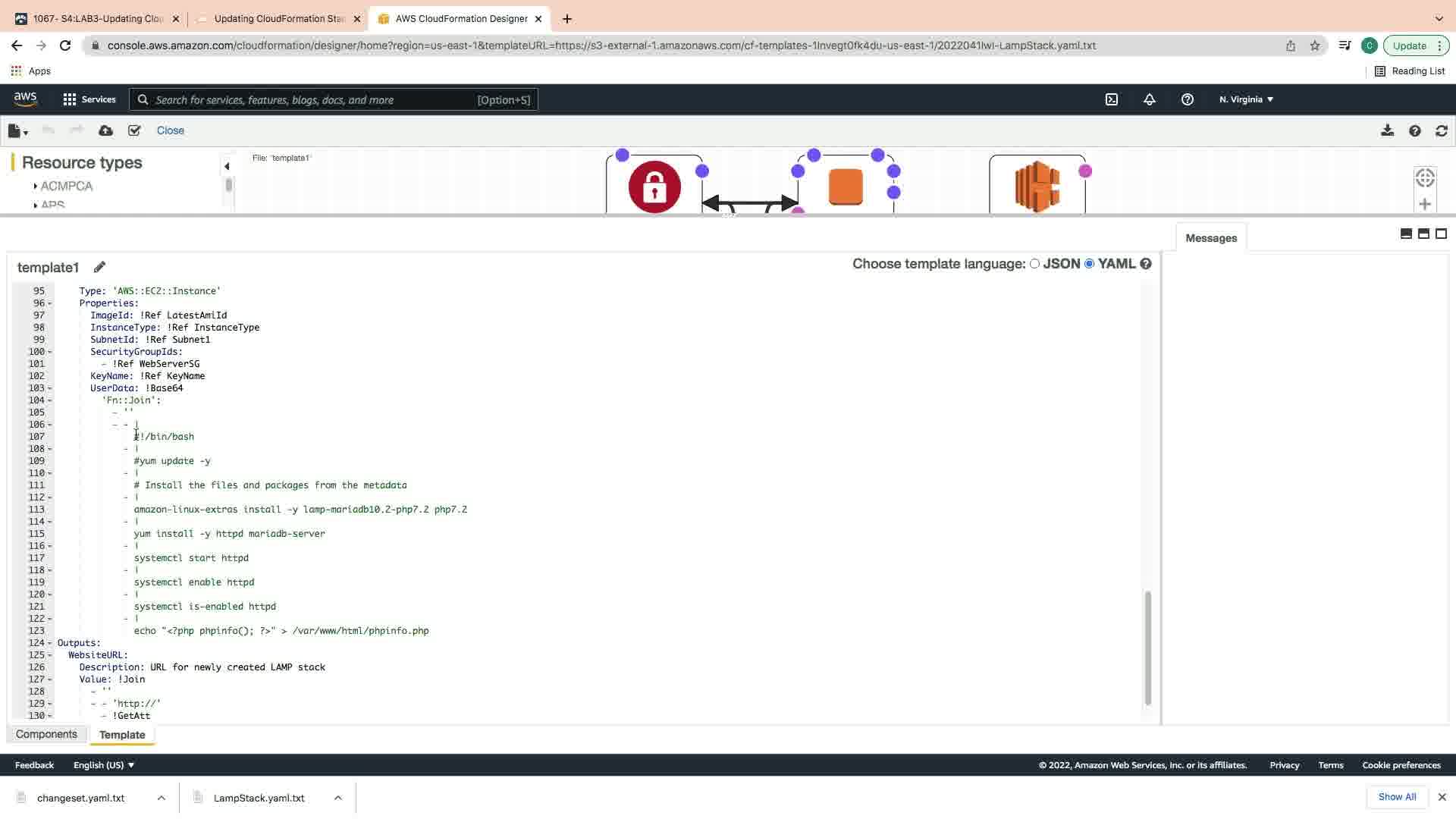Open the AWS CloudShell icon
Image resolution: width=1456 pixels, height=819 pixels.
[1112, 99]
